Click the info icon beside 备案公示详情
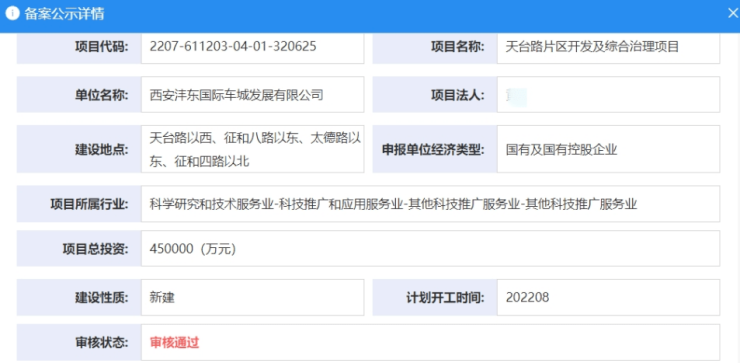Image resolution: width=740 pixels, height=363 pixels. [x=12, y=13]
